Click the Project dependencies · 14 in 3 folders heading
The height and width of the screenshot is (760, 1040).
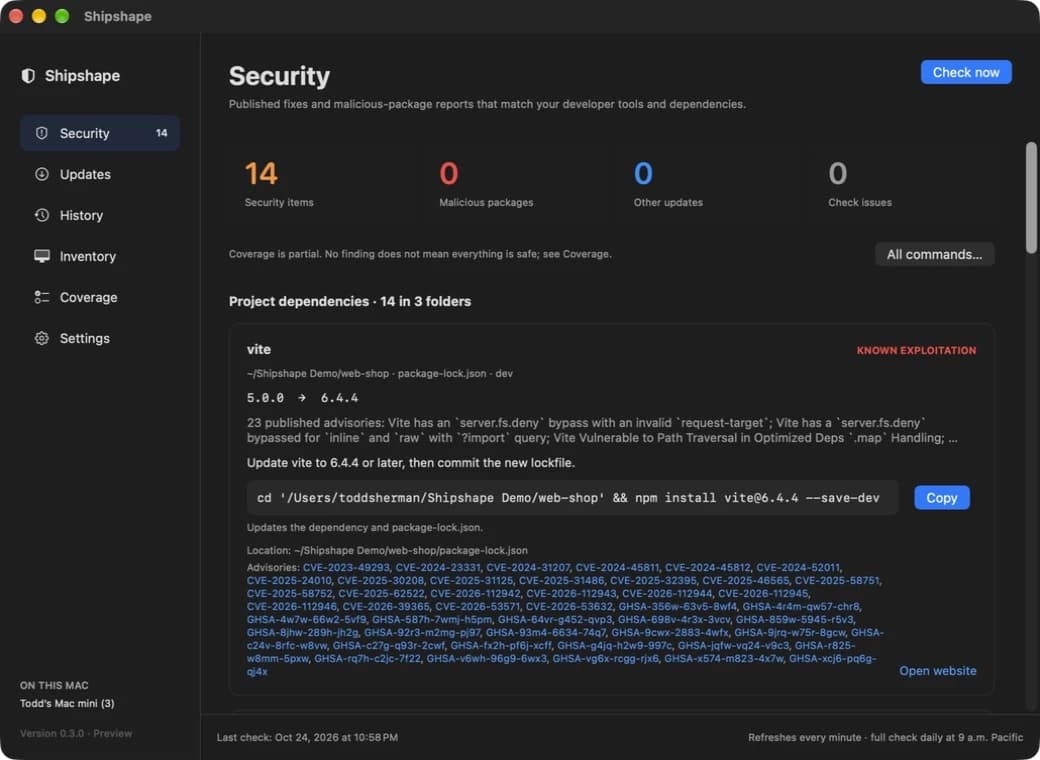[350, 301]
